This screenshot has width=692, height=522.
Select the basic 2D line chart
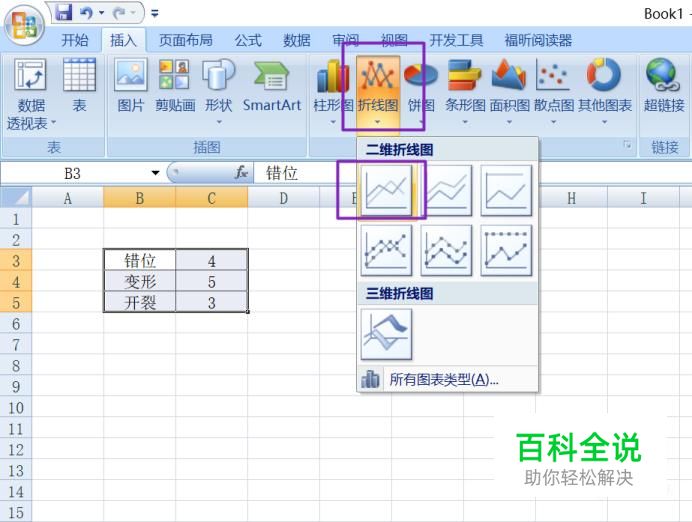[x=386, y=190]
